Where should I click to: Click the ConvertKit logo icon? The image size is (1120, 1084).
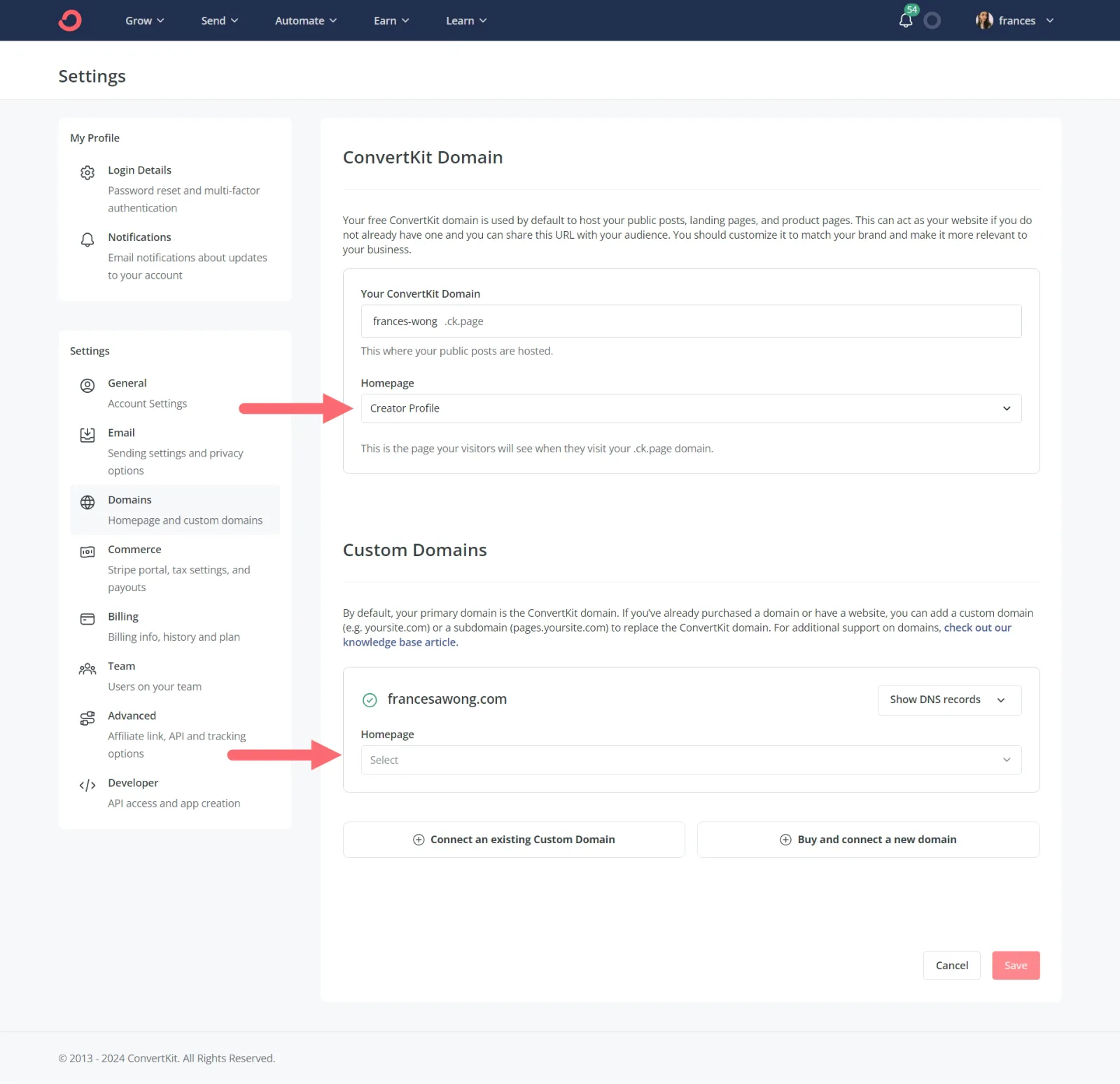(x=70, y=20)
